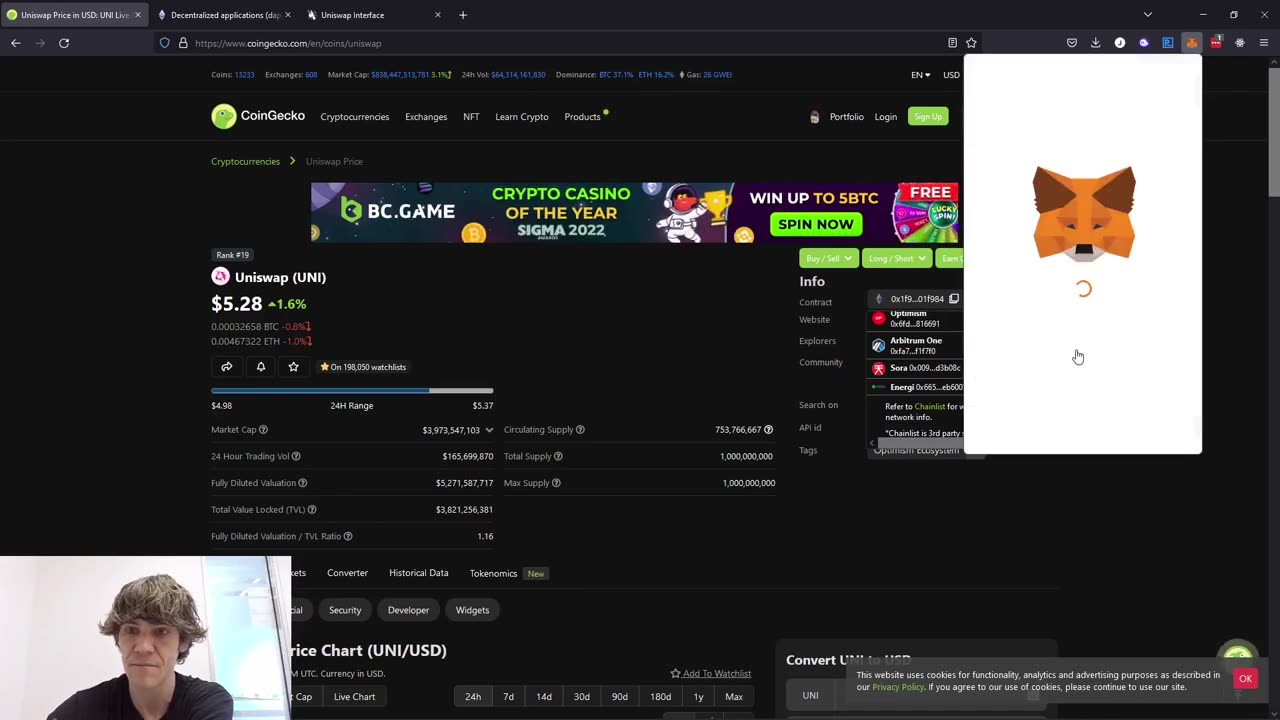Click the bookmark star in address bar

pyautogui.click(x=971, y=43)
